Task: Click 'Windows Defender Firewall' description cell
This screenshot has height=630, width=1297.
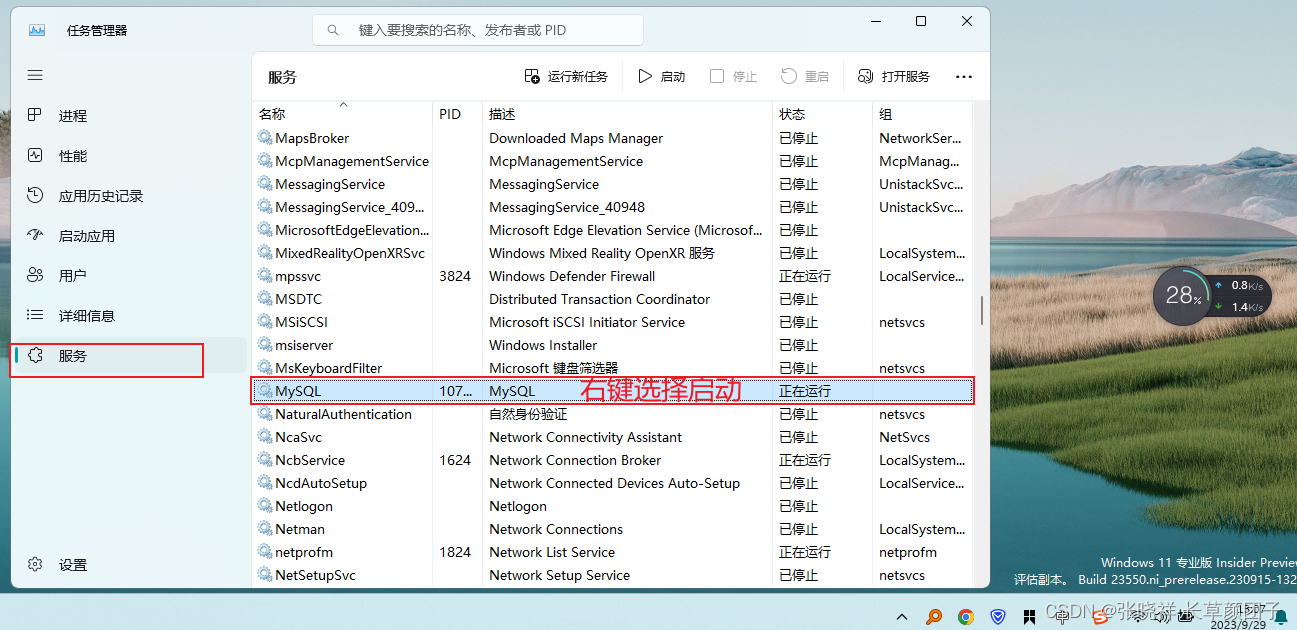Action: (572, 276)
